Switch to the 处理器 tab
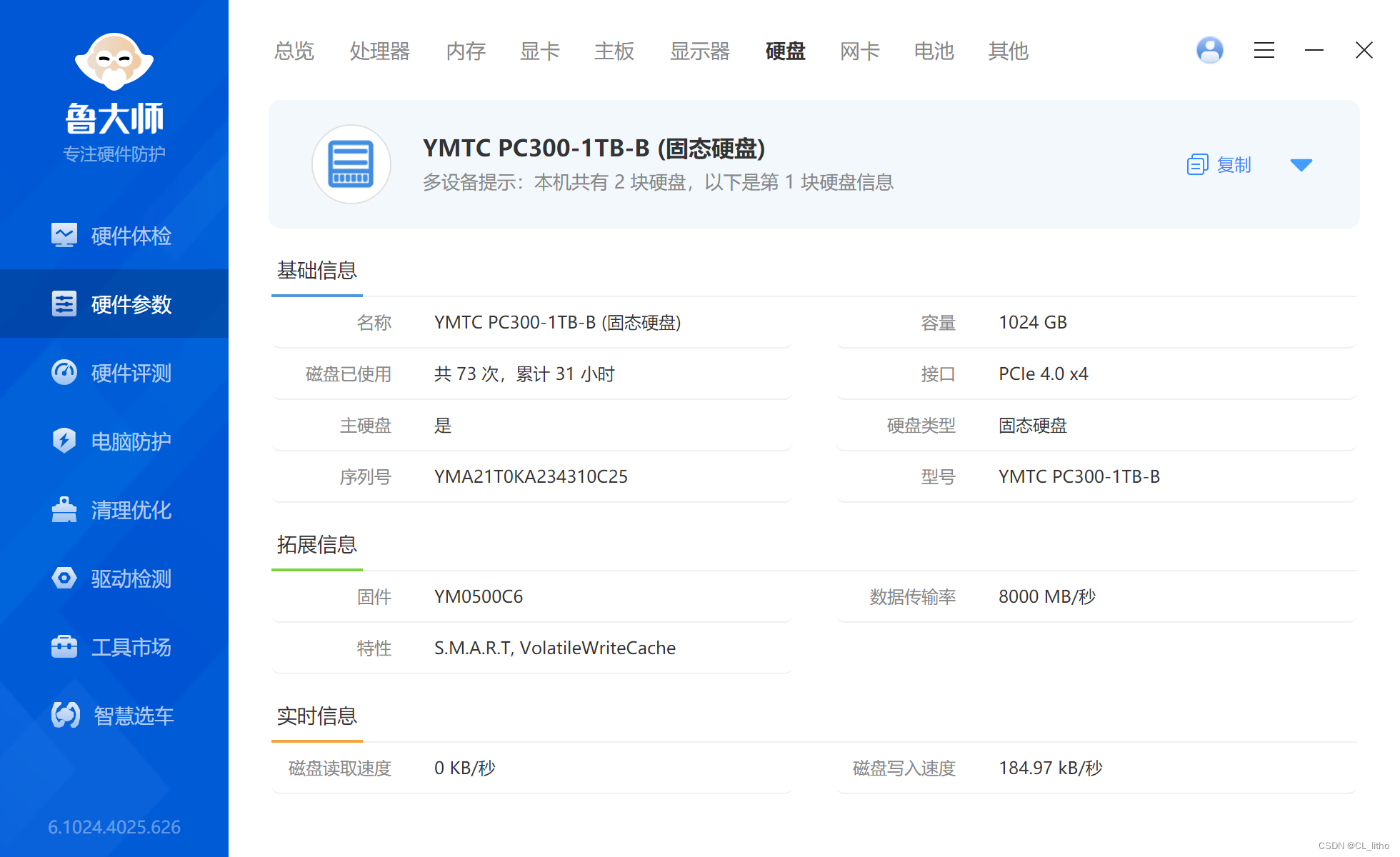 pyautogui.click(x=379, y=51)
